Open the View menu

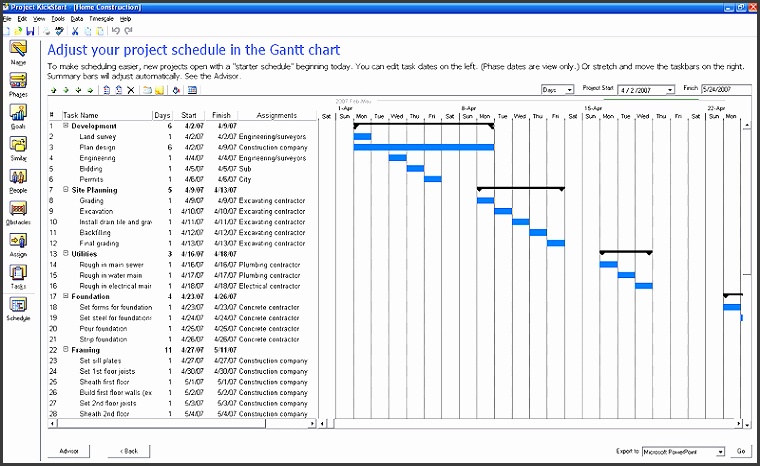pos(39,19)
